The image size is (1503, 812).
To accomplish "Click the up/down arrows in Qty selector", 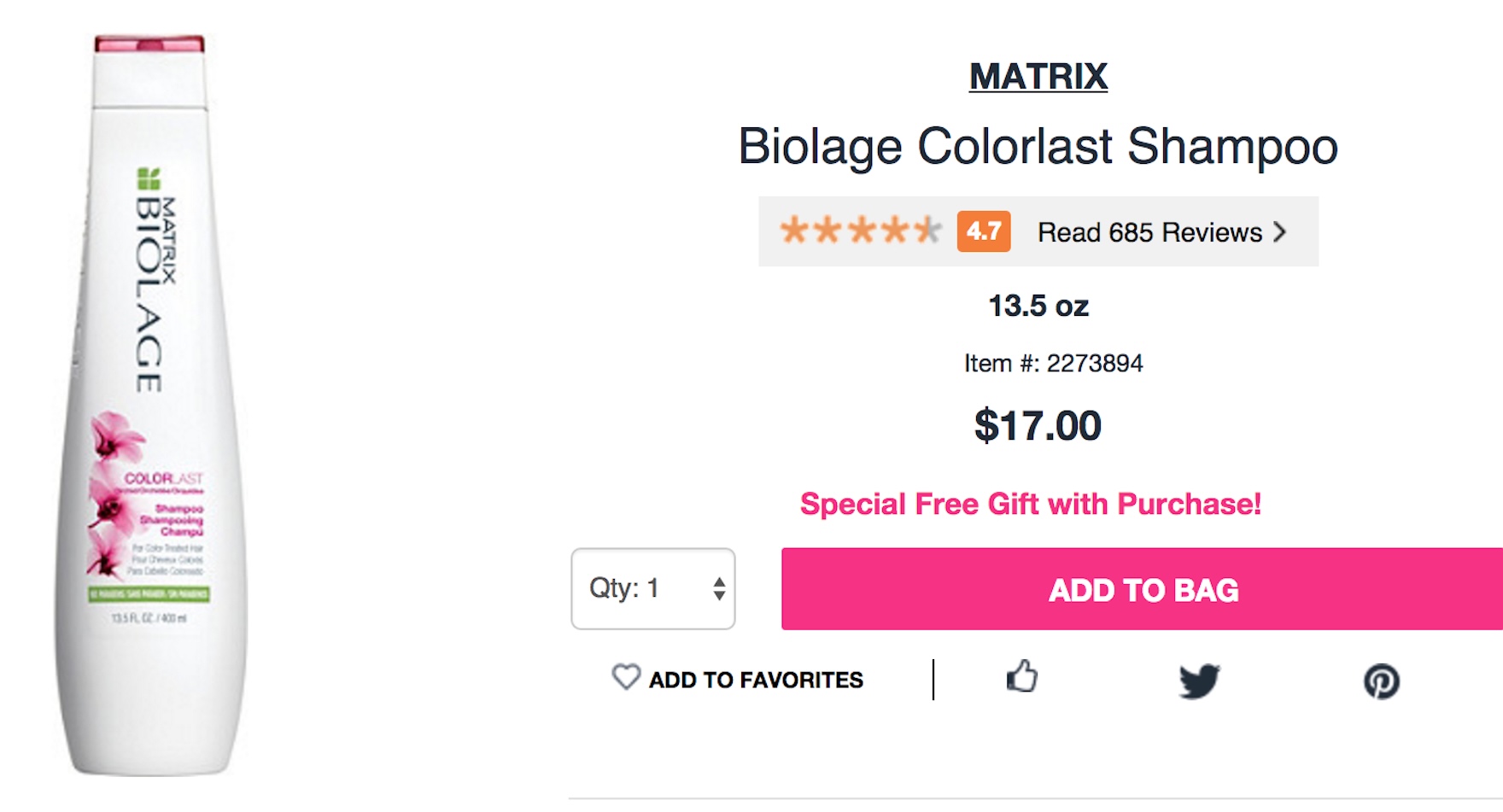I will point(719,588).
